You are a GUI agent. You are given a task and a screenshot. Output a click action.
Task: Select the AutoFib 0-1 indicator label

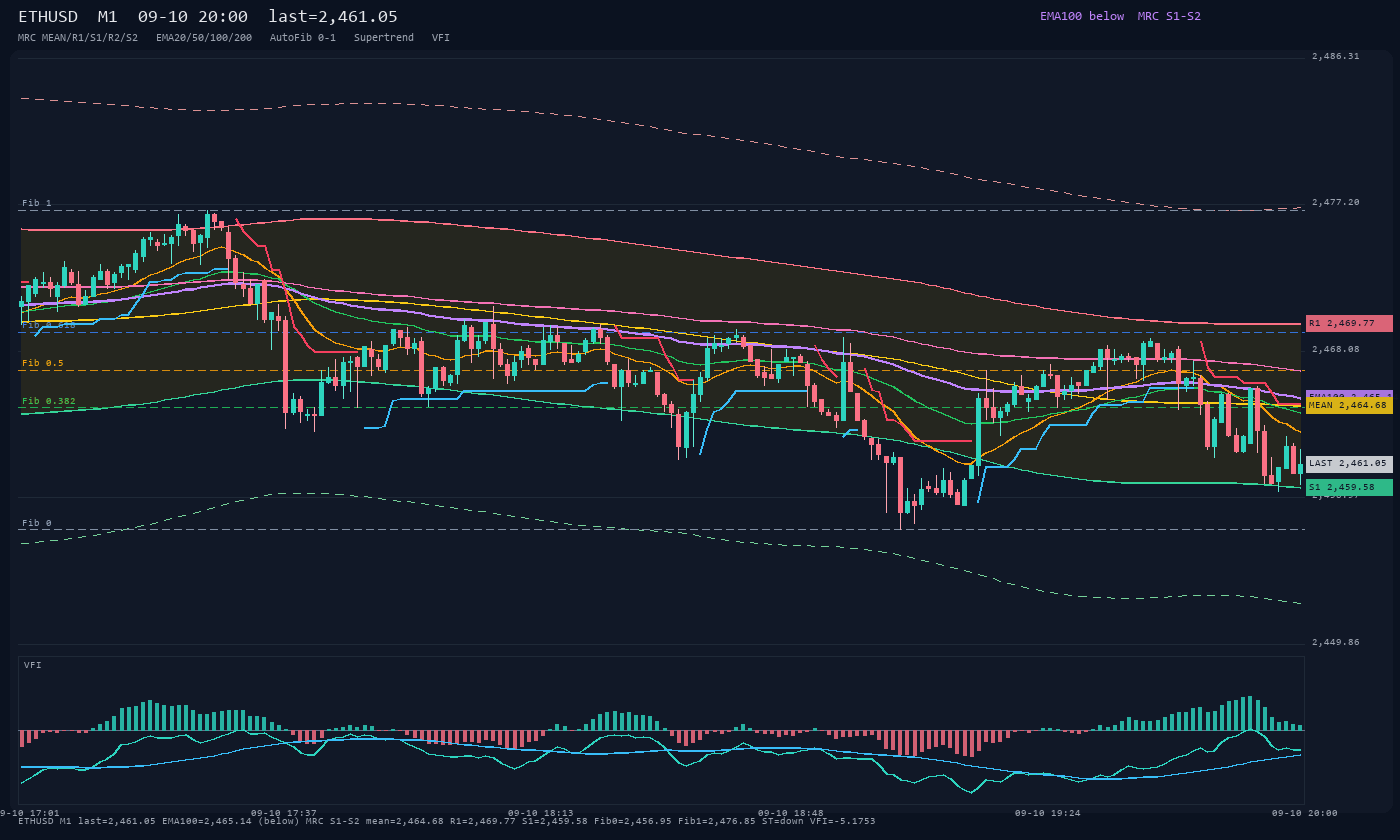pyautogui.click(x=303, y=38)
